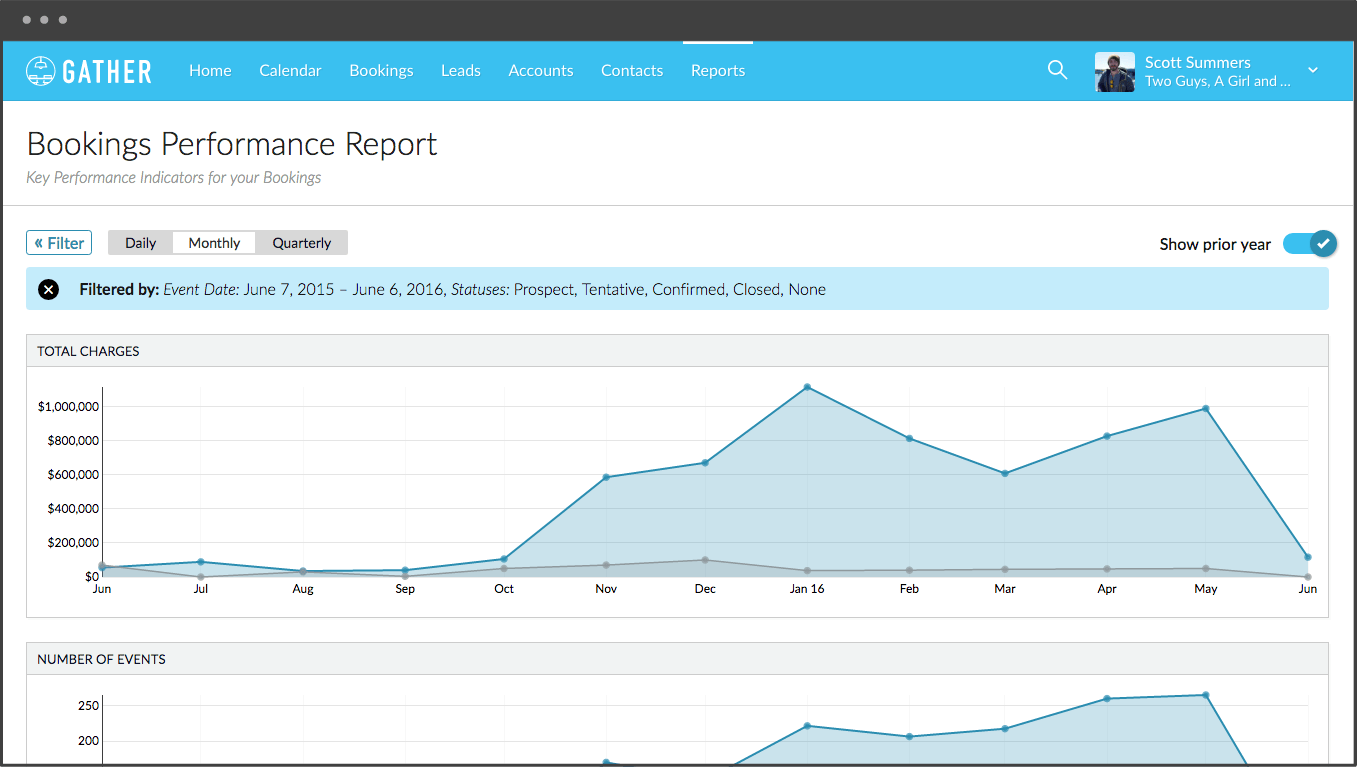This screenshot has height=767, width=1357.
Task: Switch to Daily view
Action: coord(140,243)
